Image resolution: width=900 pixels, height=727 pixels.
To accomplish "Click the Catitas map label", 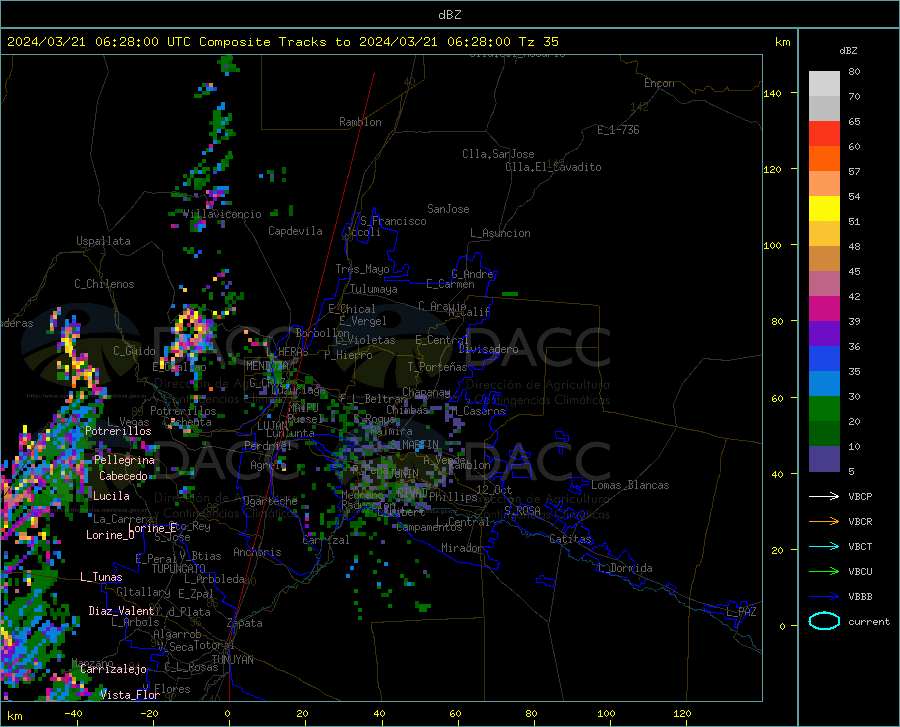I will coord(571,539).
